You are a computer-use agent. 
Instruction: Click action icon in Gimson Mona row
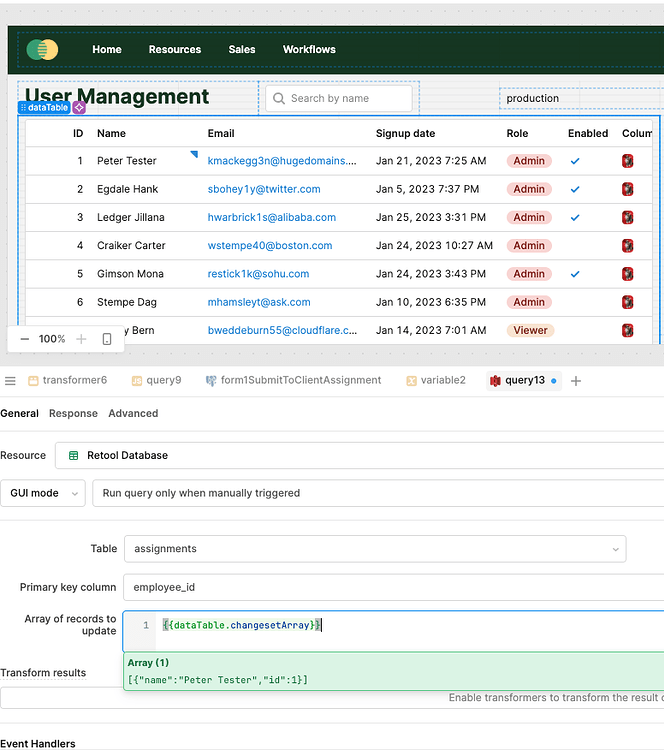click(628, 274)
